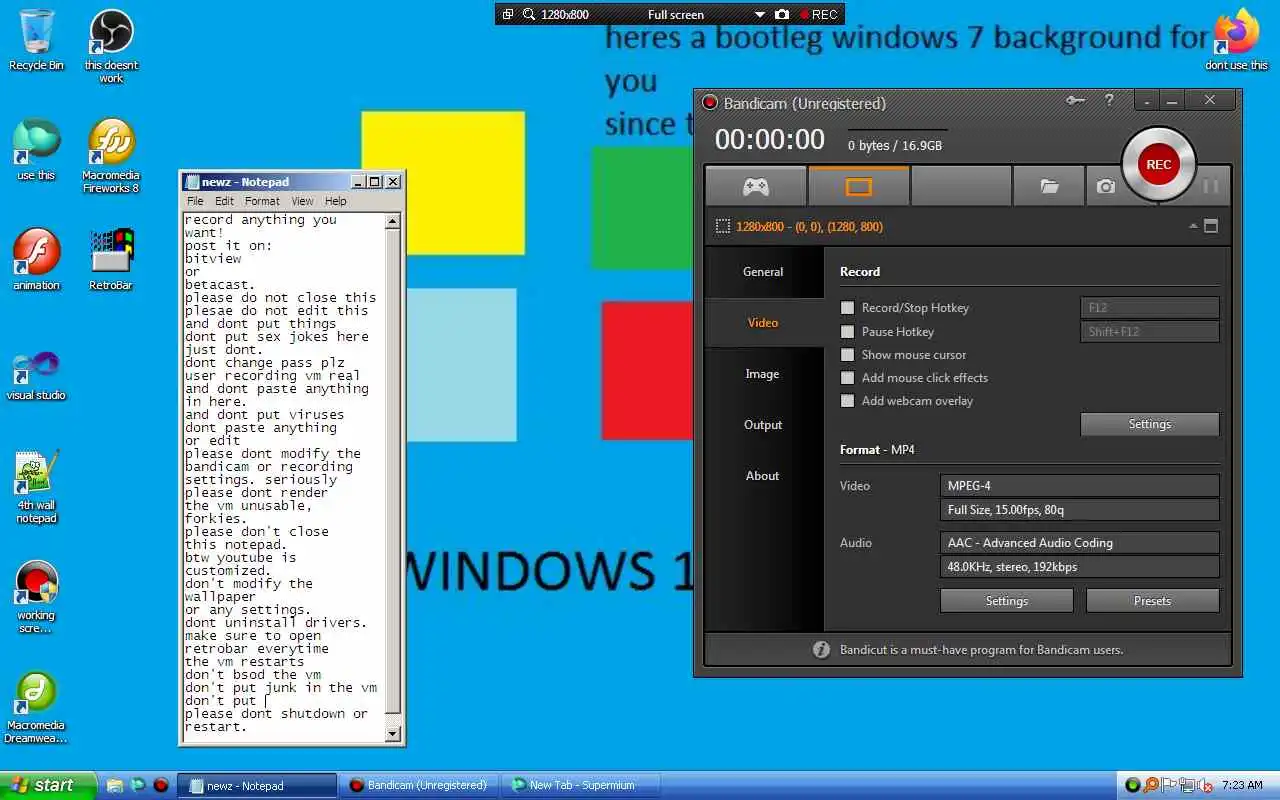Switch to Bandicam General tab
Image resolution: width=1280 pixels, height=800 pixels.
[763, 272]
